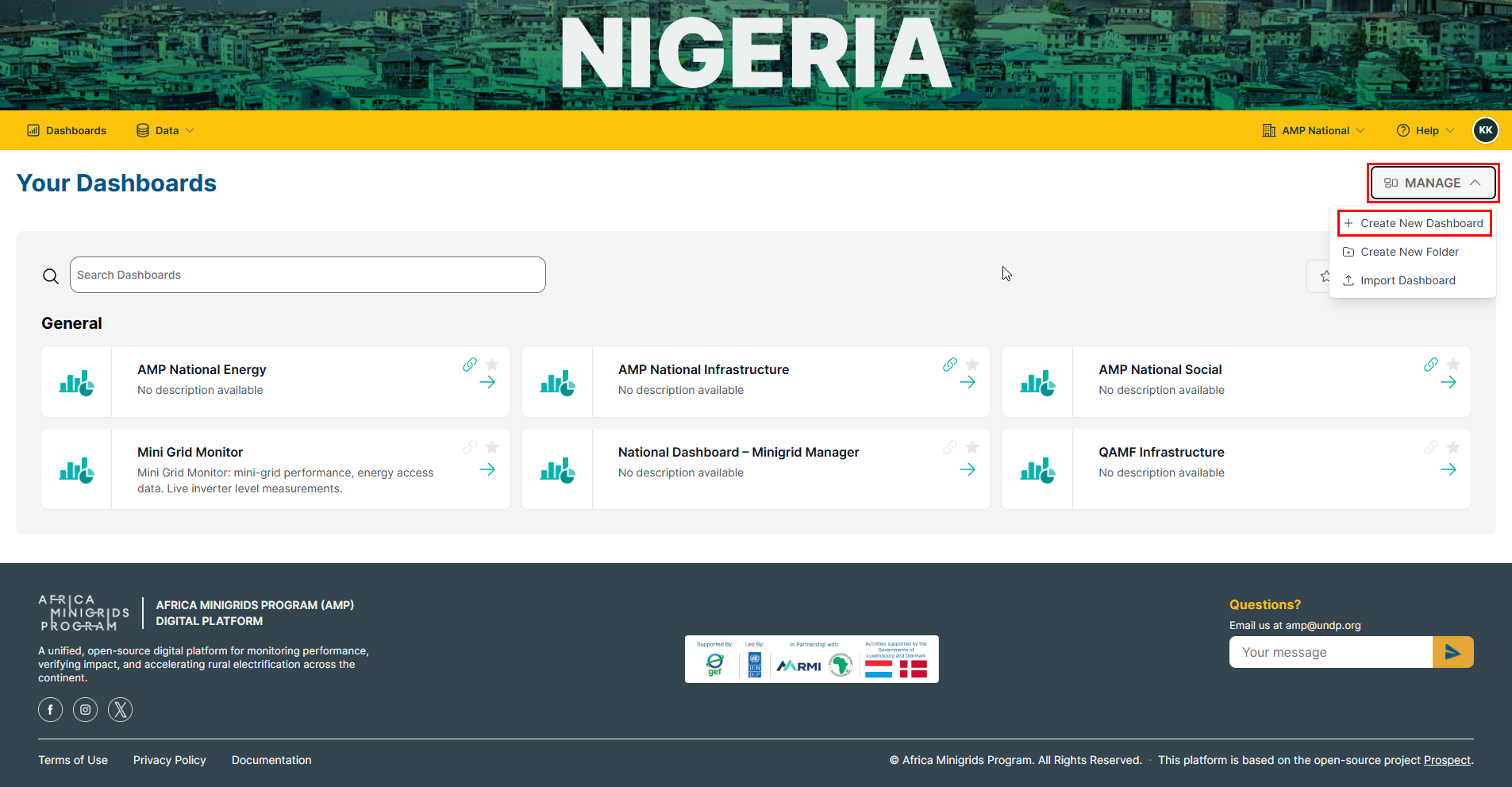Open the Help dropdown menu
Screen dimensions: 1512x787
click(1425, 130)
